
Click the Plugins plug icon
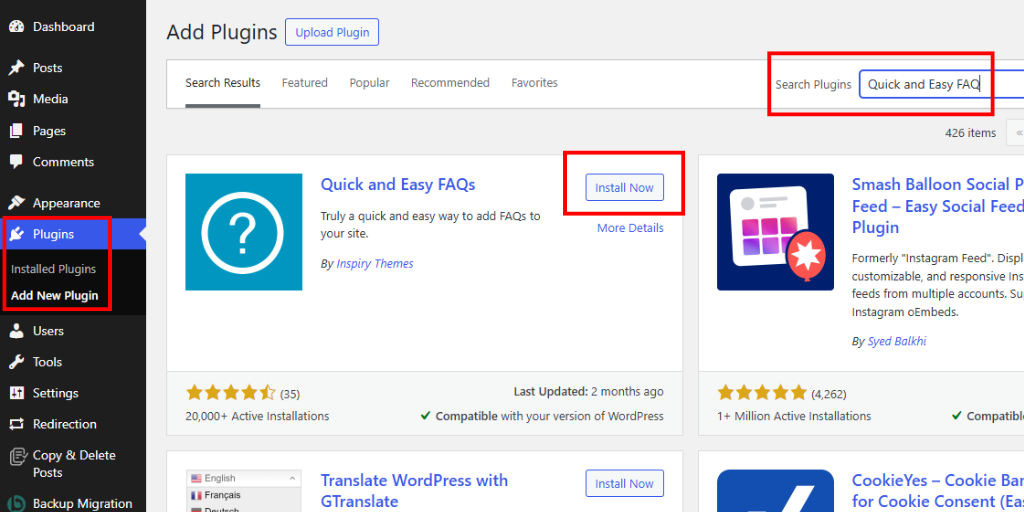[x=16, y=234]
